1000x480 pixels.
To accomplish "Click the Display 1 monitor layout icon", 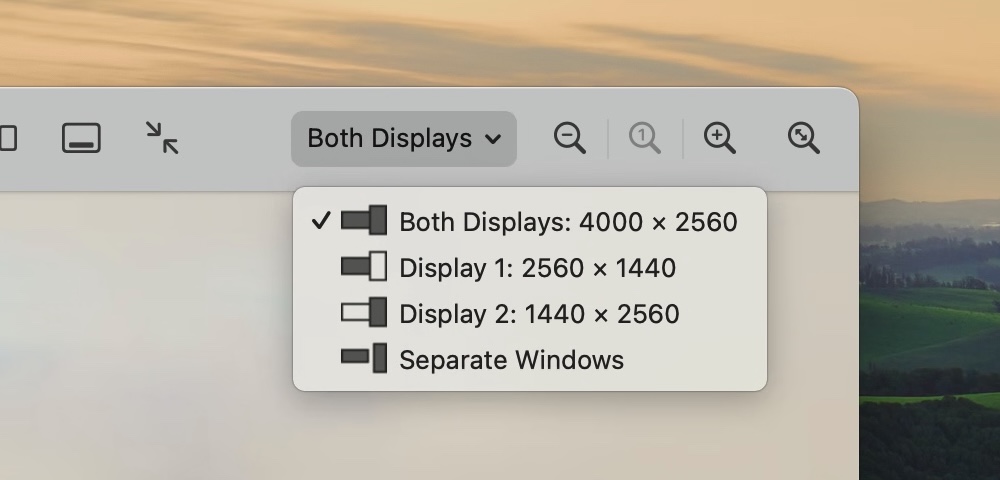I will click(x=363, y=267).
